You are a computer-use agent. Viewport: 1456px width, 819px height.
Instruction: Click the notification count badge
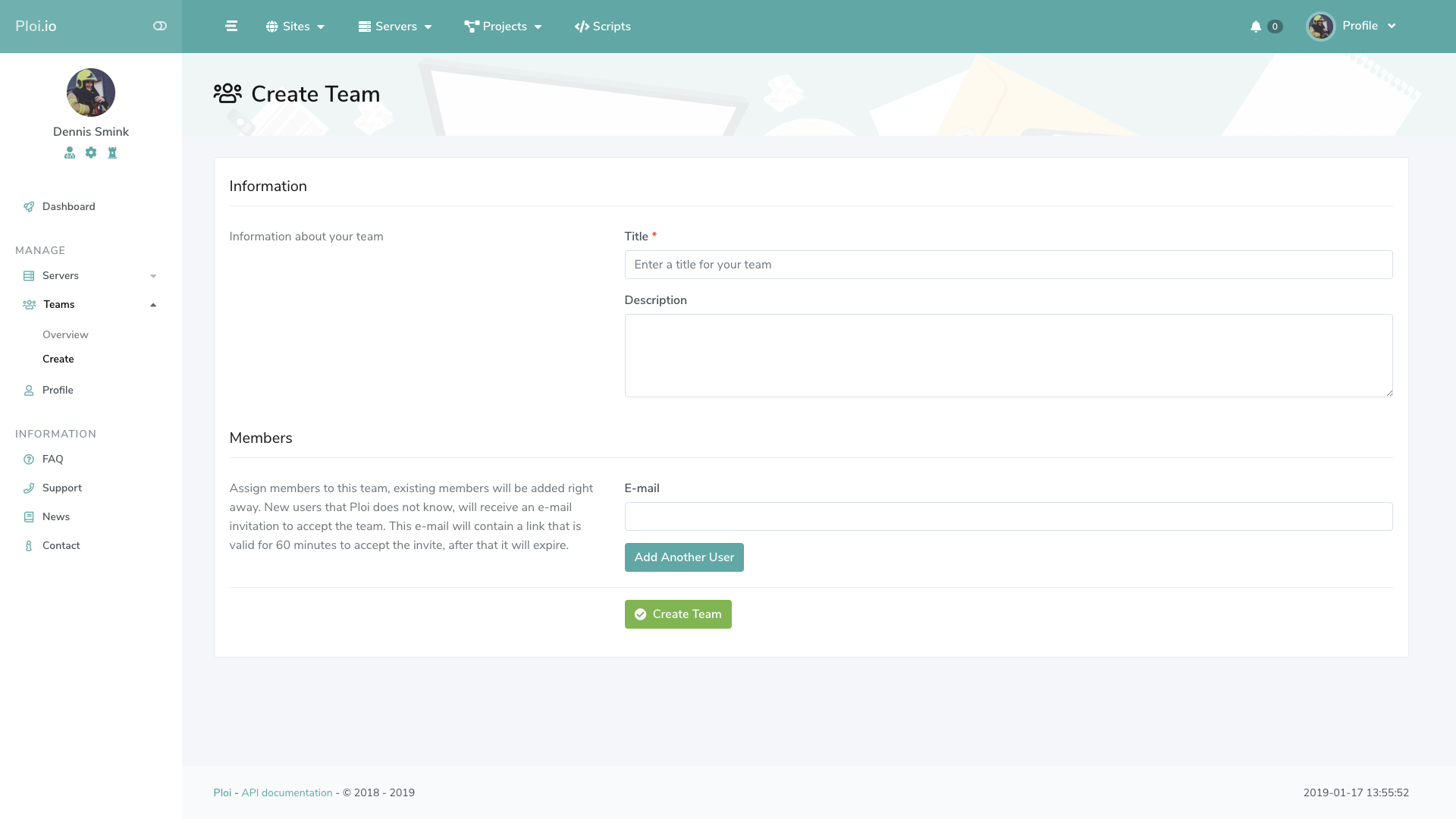tap(1275, 27)
